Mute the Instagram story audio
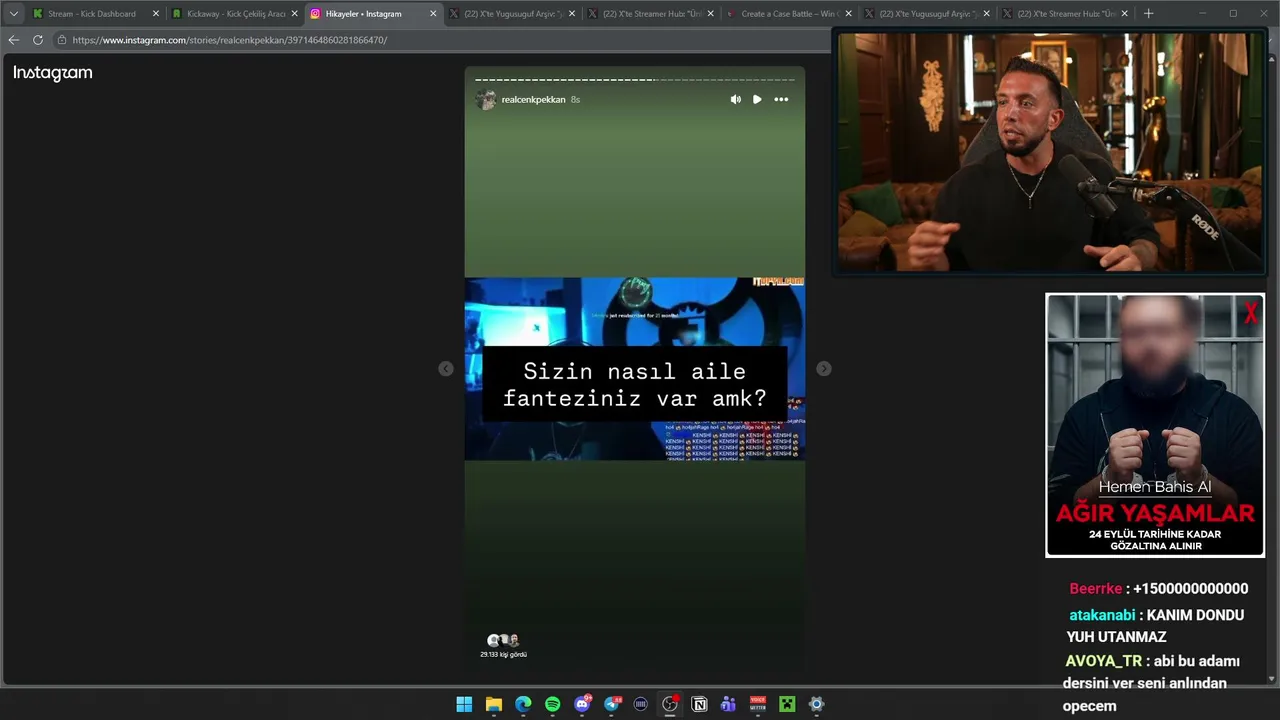Image resolution: width=1280 pixels, height=720 pixels. [x=735, y=99]
